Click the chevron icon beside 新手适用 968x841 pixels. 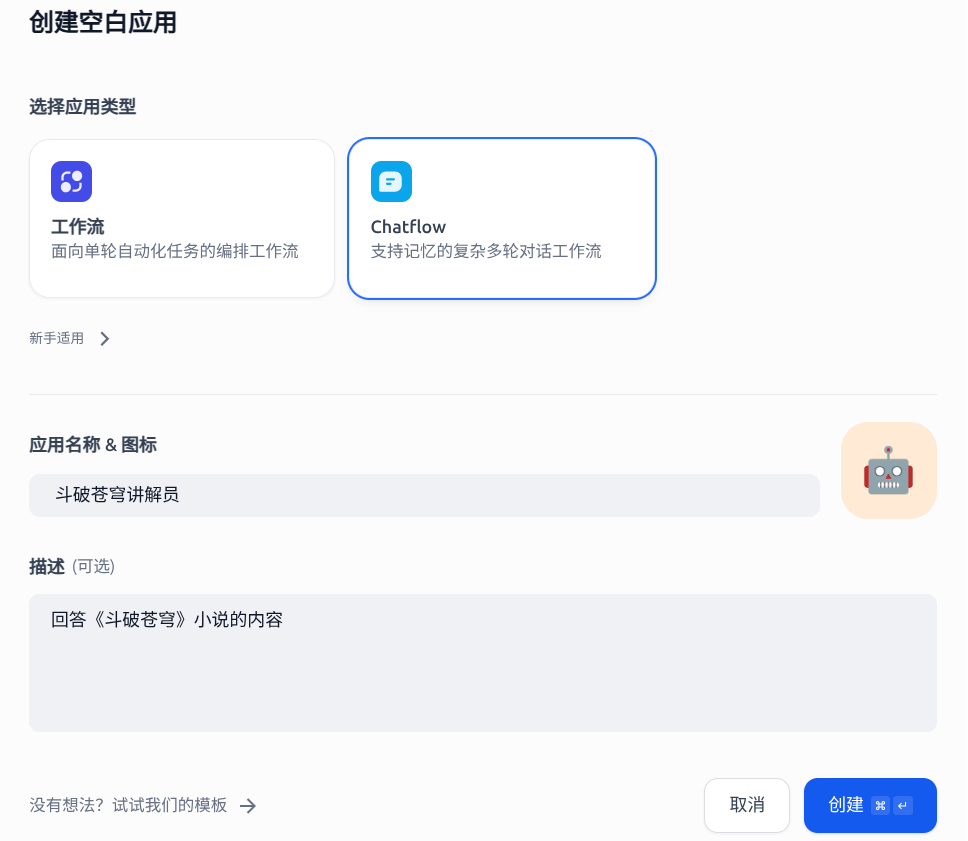pyautogui.click(x=104, y=338)
